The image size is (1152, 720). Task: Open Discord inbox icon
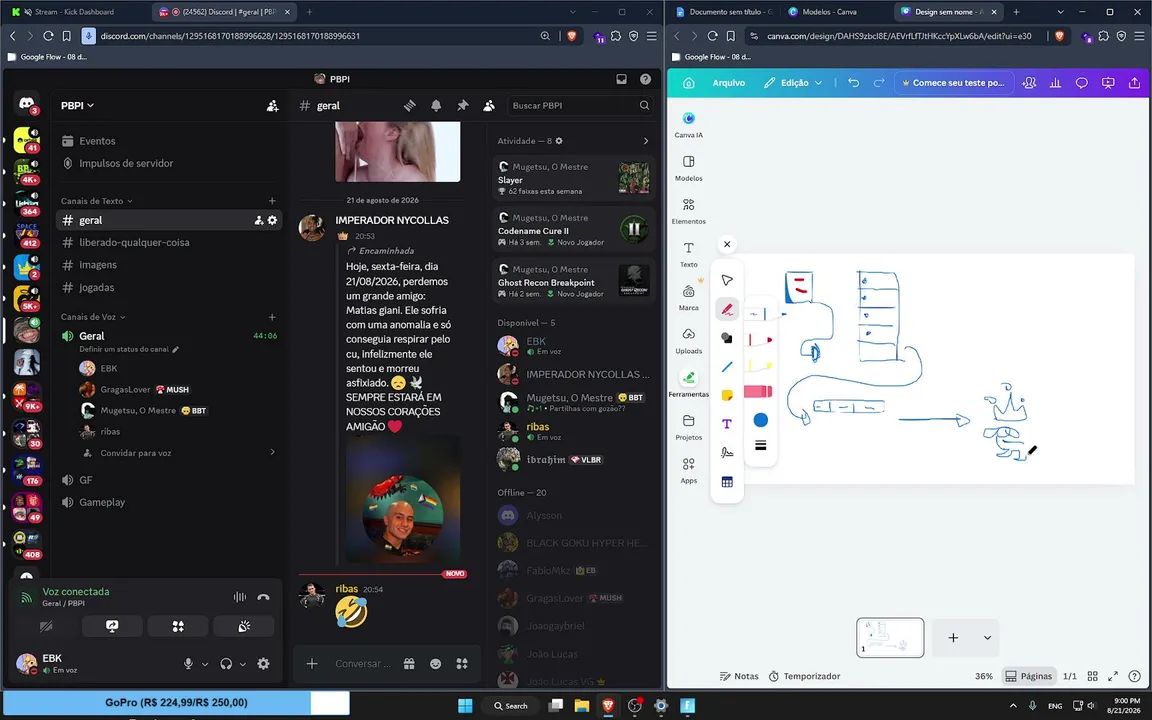click(x=622, y=79)
